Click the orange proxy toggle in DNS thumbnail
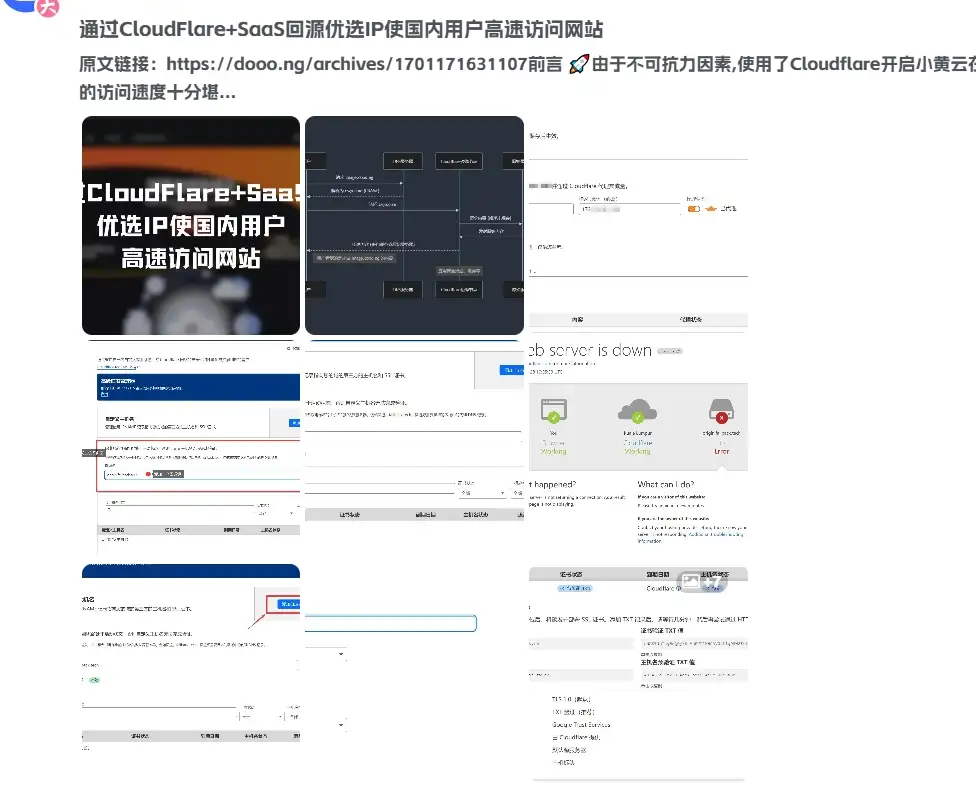Viewport: 976px width, 786px height. coord(694,209)
